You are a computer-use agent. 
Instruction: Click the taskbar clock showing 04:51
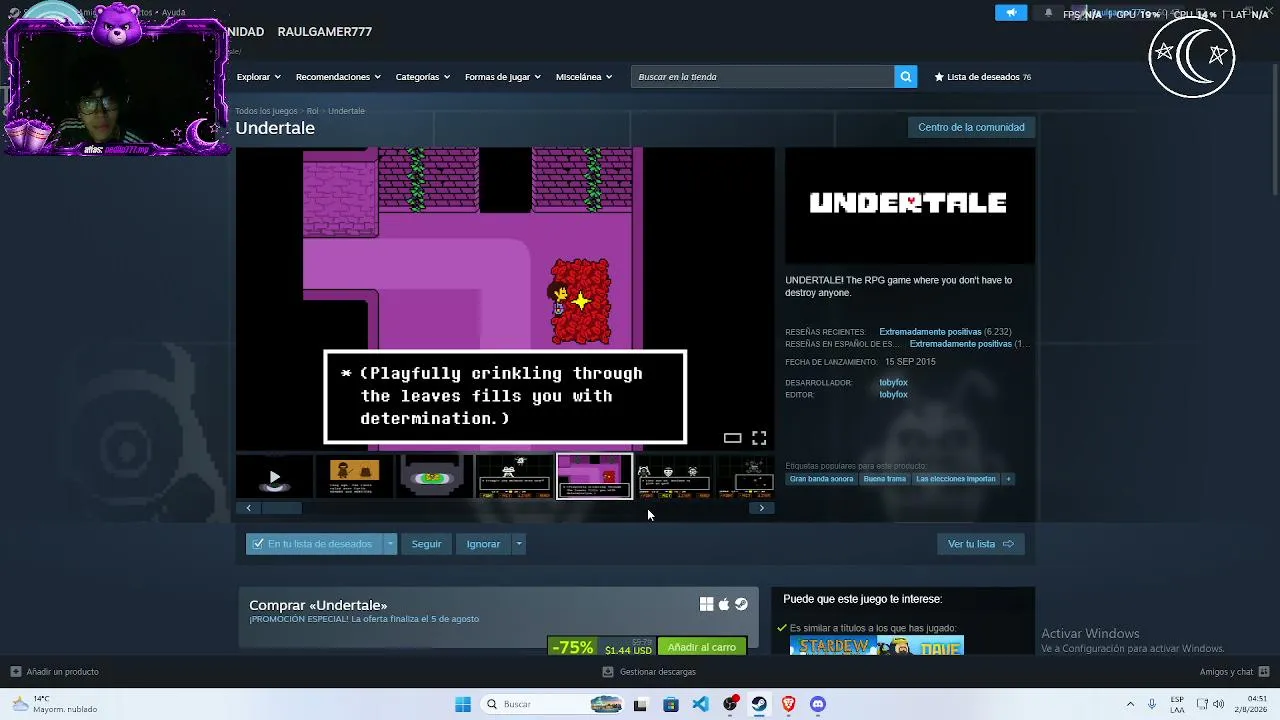(x=1249, y=704)
